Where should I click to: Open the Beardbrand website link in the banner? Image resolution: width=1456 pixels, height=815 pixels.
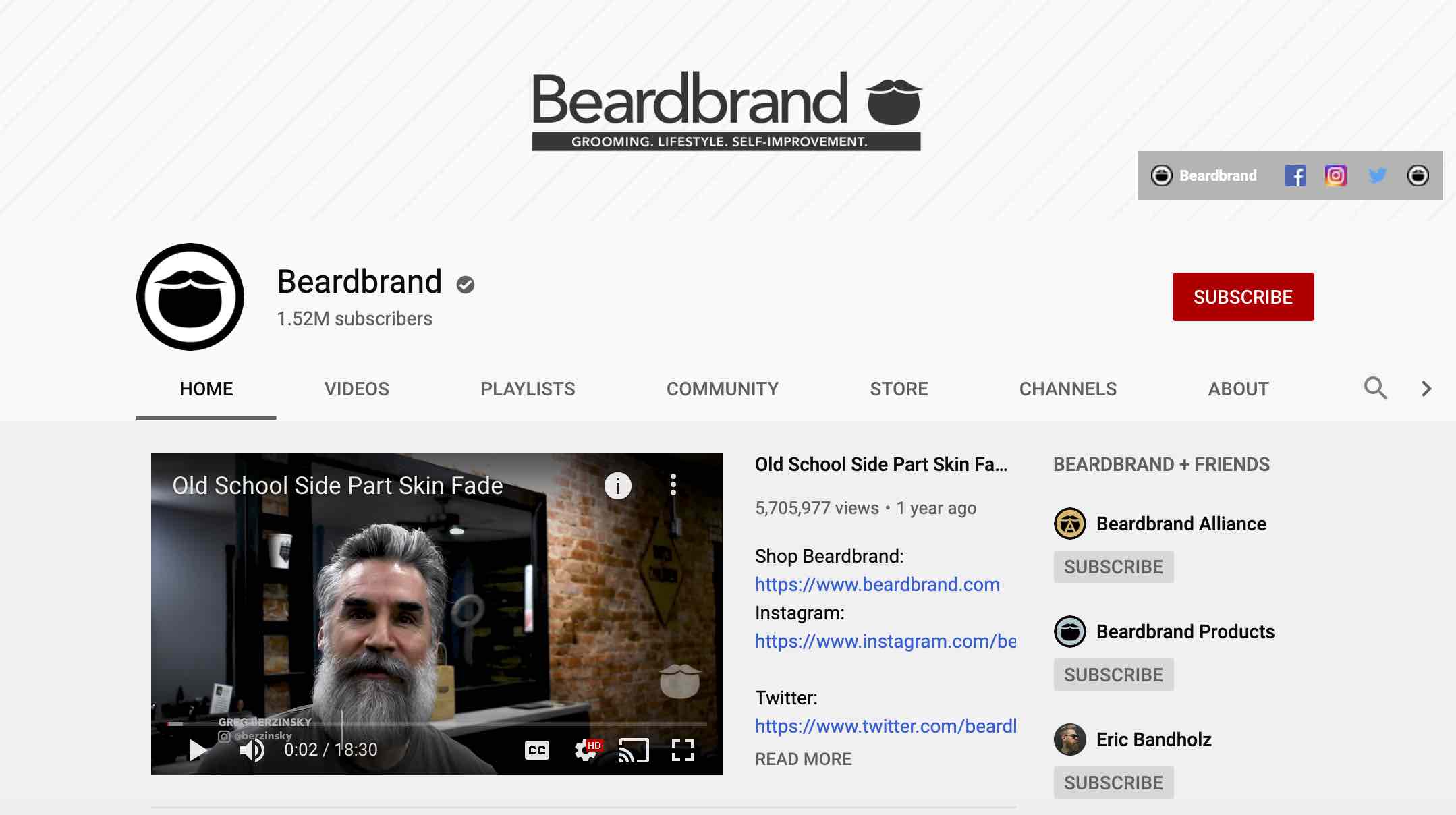coord(1204,175)
